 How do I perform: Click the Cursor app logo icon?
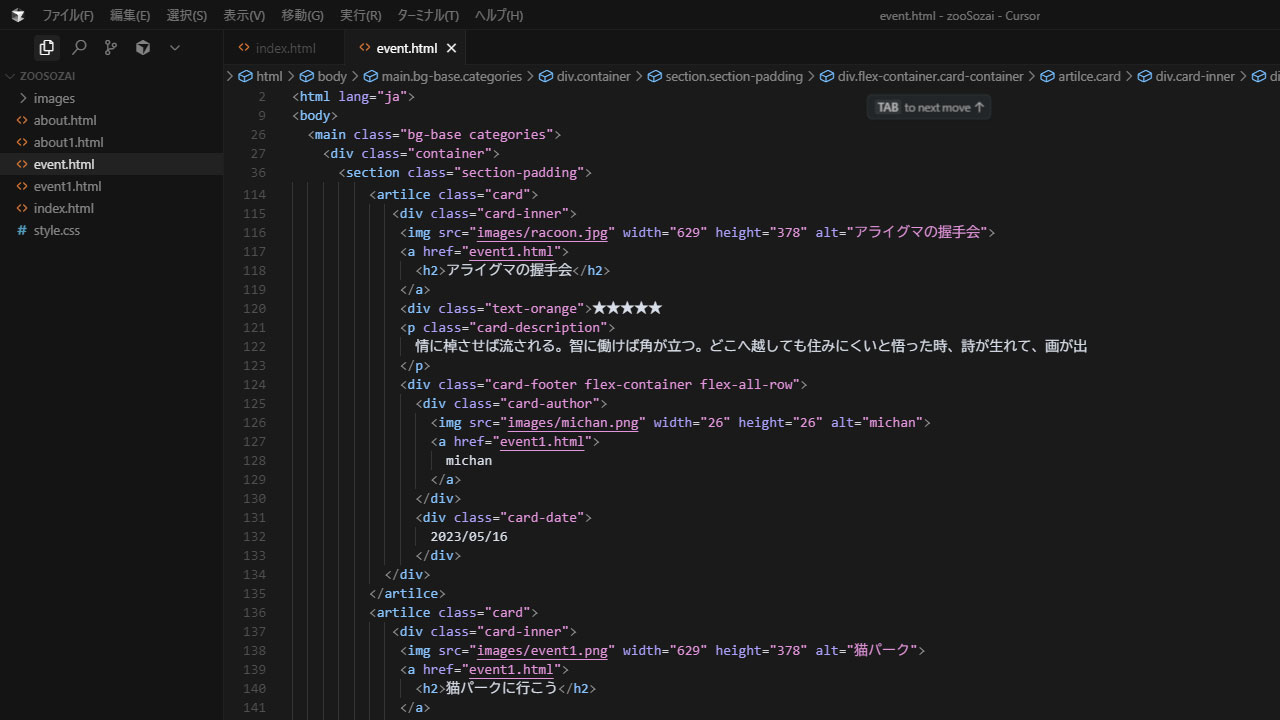pyautogui.click(x=17, y=15)
